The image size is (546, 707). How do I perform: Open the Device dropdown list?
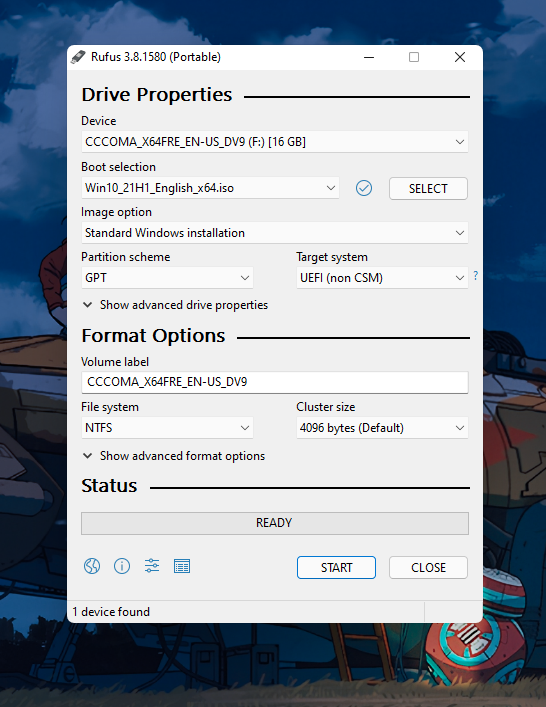coord(275,142)
